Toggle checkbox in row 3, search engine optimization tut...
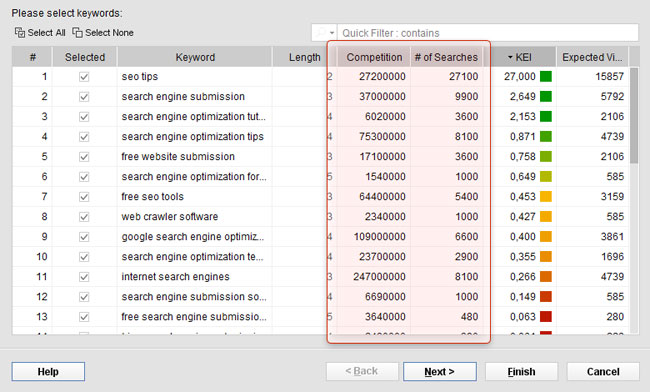Screen dimensions: 650x392 pos(84,117)
